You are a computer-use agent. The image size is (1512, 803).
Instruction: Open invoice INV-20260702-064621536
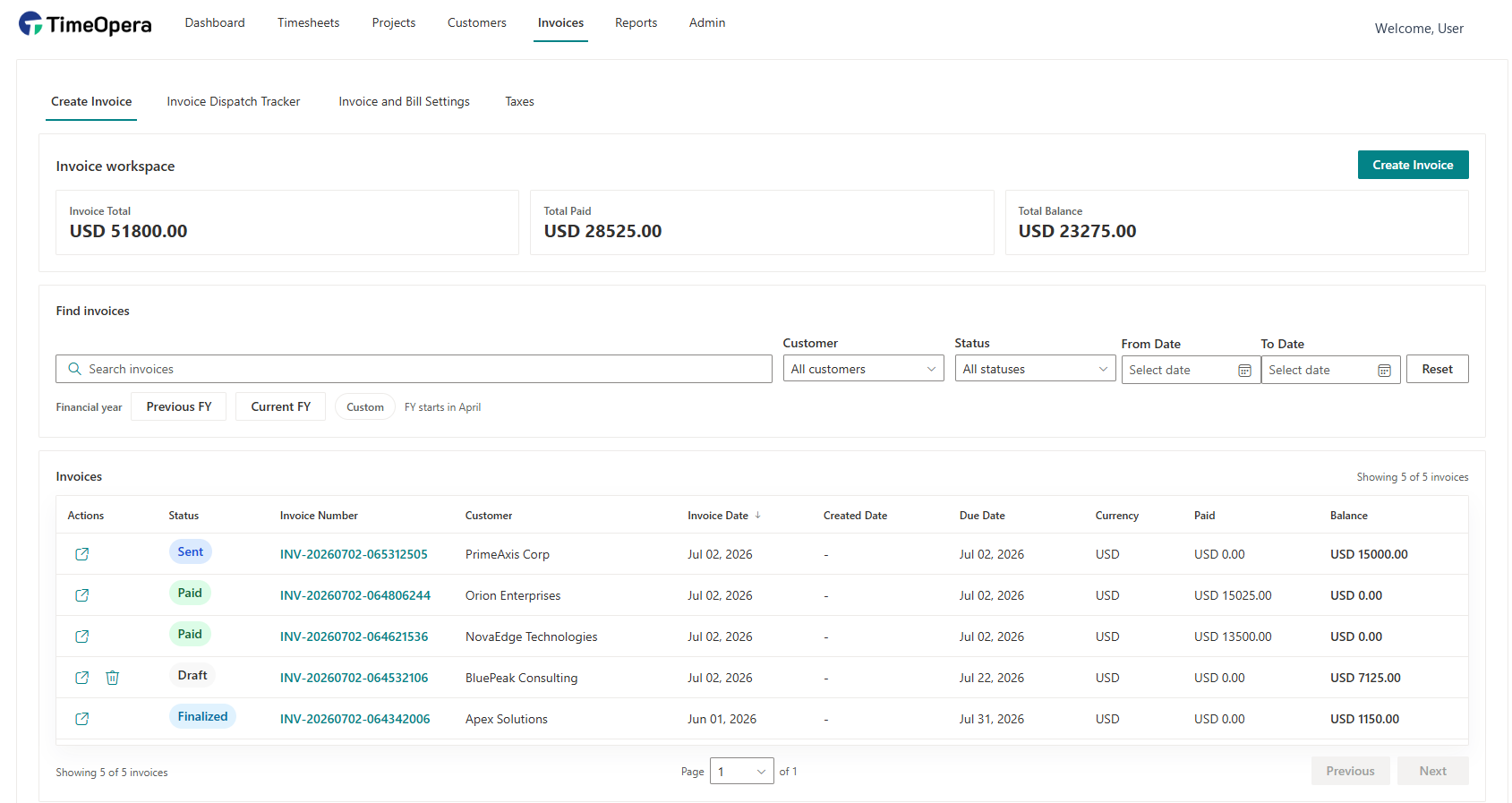(x=354, y=636)
